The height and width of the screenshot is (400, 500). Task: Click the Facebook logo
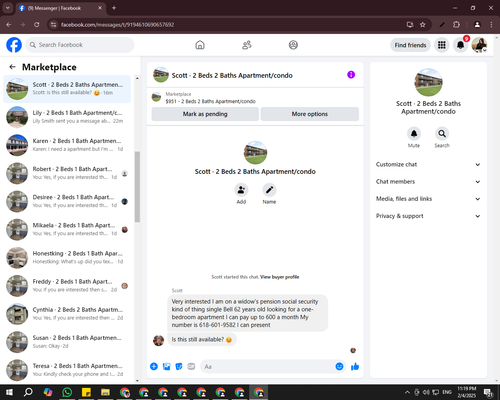pyautogui.click(x=14, y=45)
